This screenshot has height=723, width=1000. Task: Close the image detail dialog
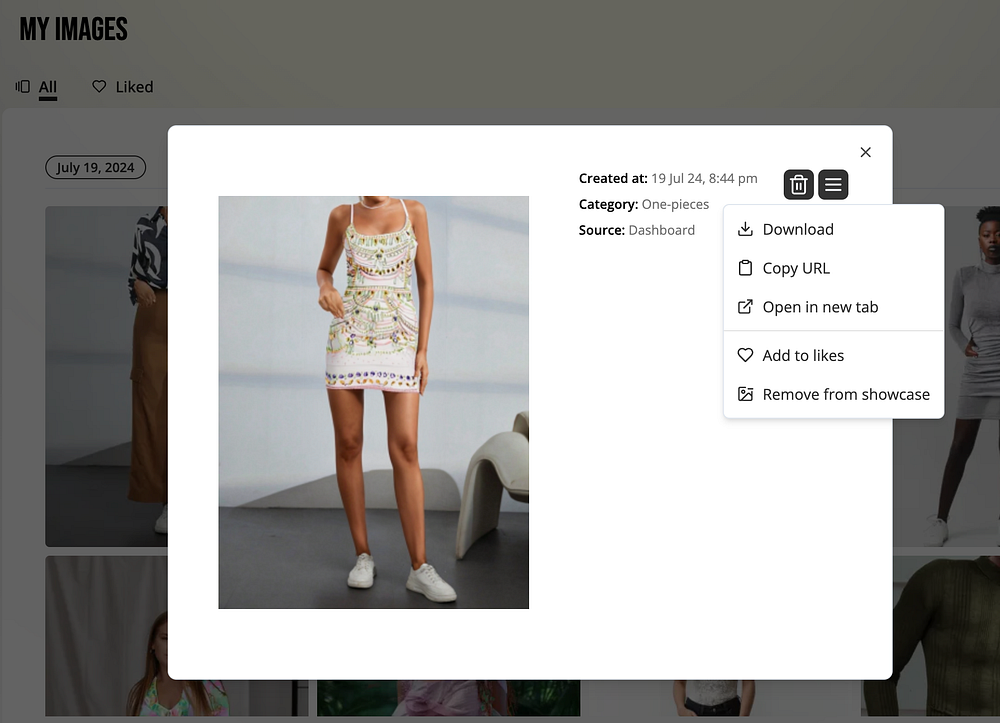[x=865, y=152]
